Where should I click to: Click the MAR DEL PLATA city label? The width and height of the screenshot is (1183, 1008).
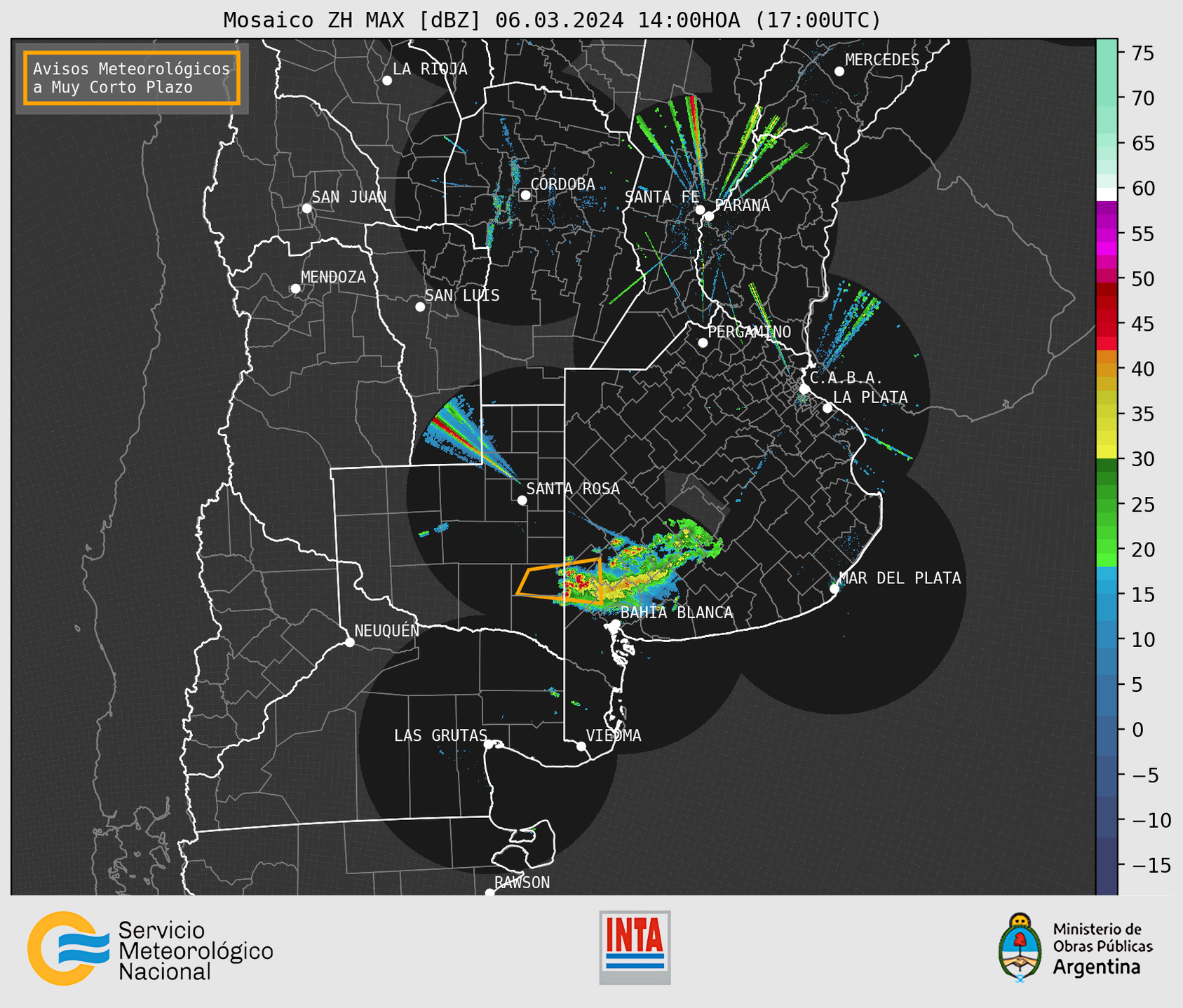[900, 578]
